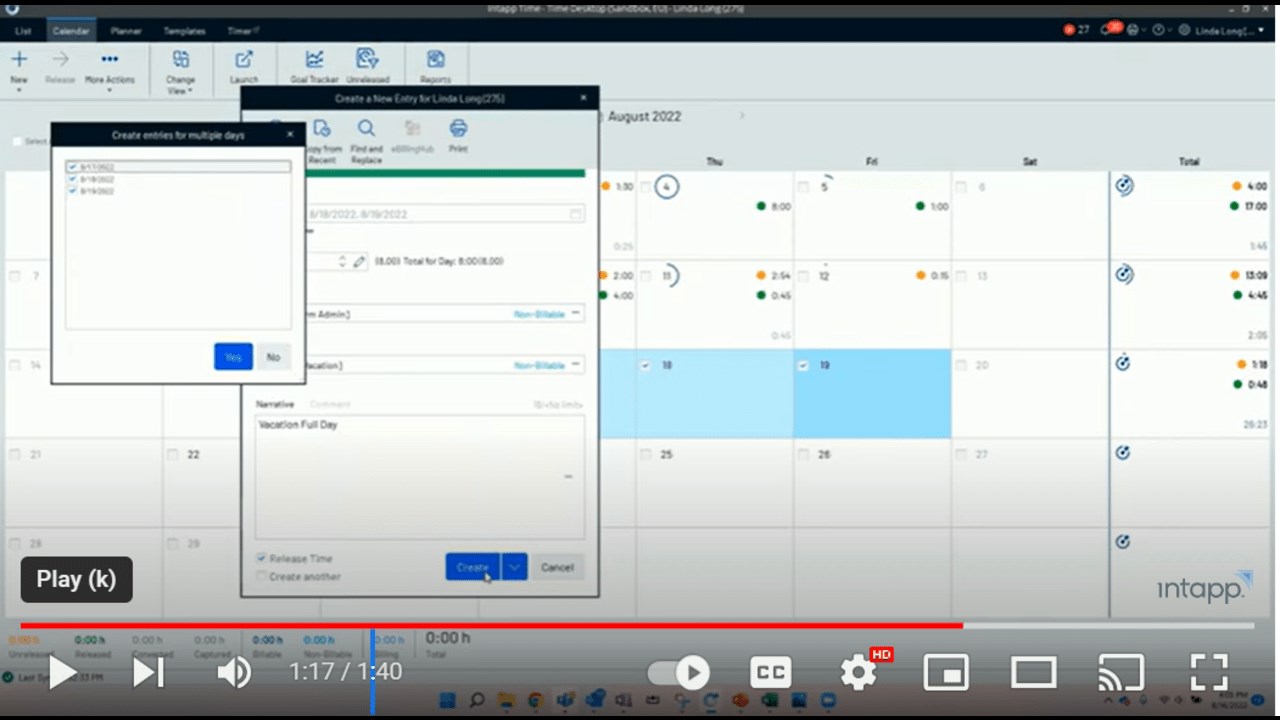Viewport: 1280px width, 720px height.
Task: Click the Launch icon
Action: [x=244, y=60]
